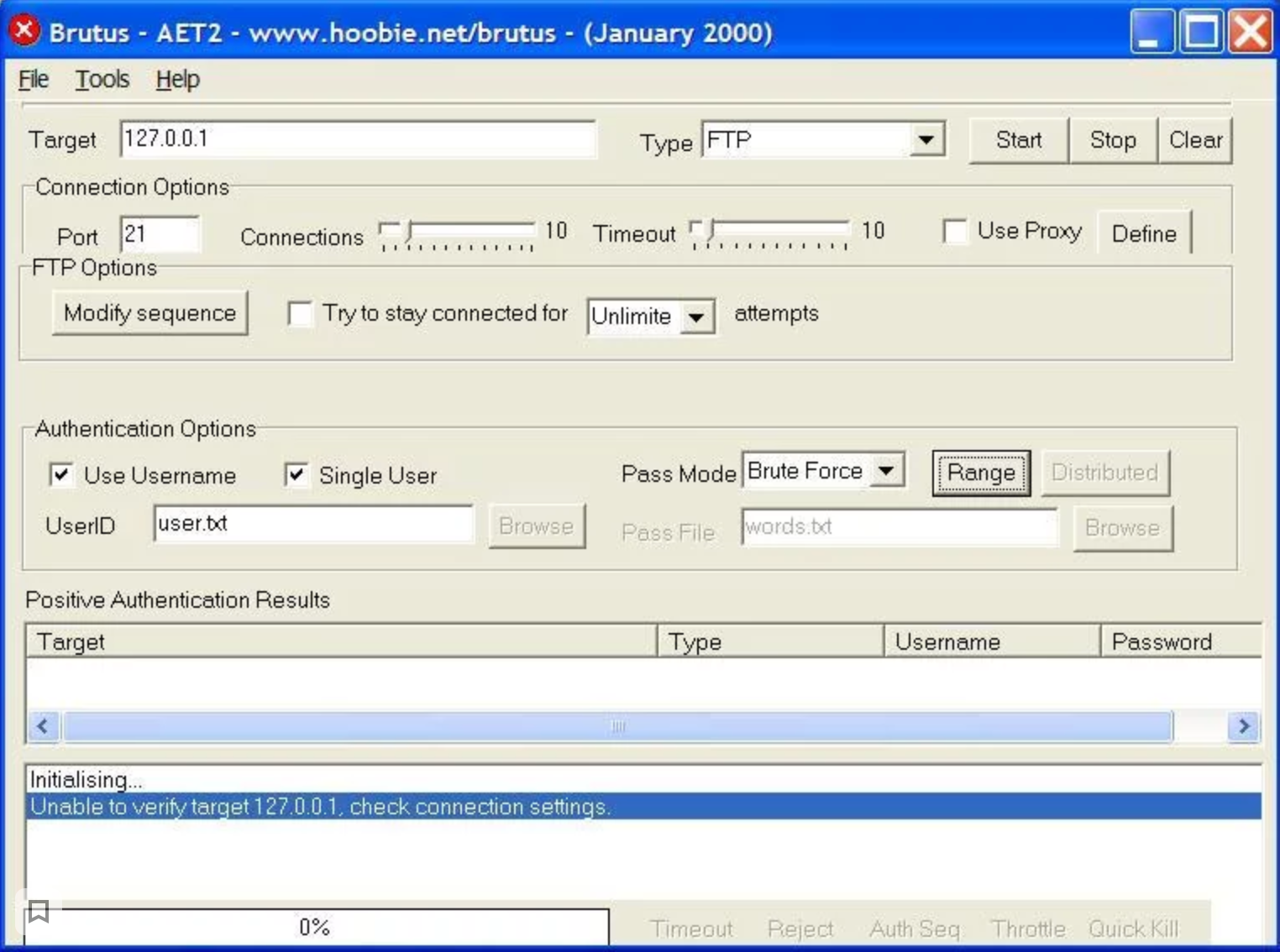Open the File menu
This screenshot has height=952, width=1280.
tap(34, 80)
